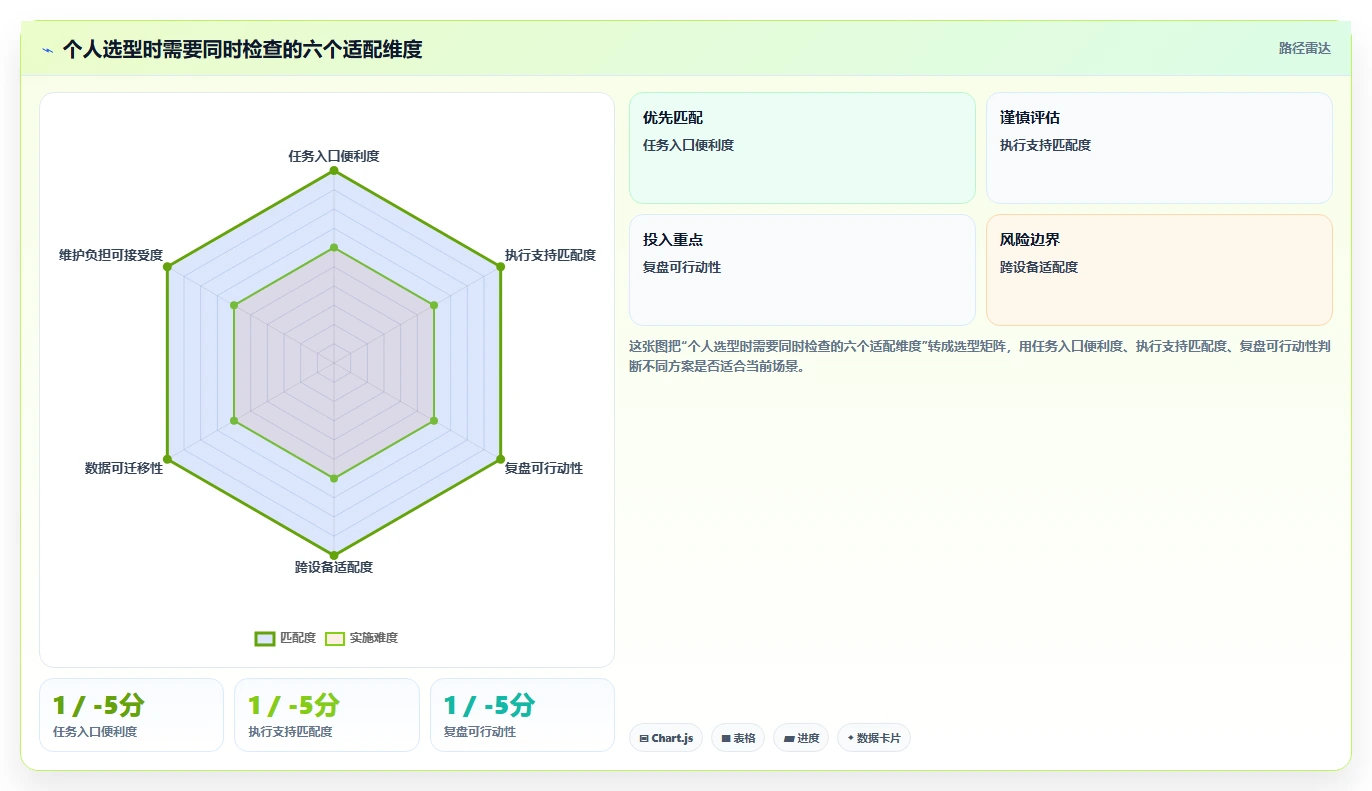1372x791 pixels.
Task: Toggle the 实施难度 legend swatch
Action: [335, 638]
